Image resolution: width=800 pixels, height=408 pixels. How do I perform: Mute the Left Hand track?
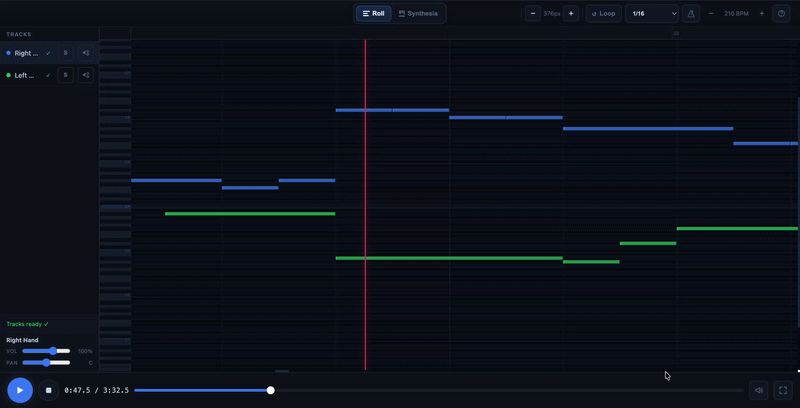pyautogui.click(x=86, y=75)
